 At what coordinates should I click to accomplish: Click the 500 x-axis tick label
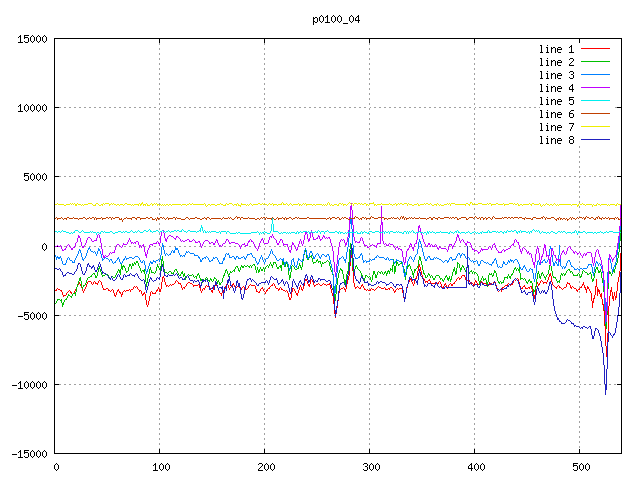[580, 467]
